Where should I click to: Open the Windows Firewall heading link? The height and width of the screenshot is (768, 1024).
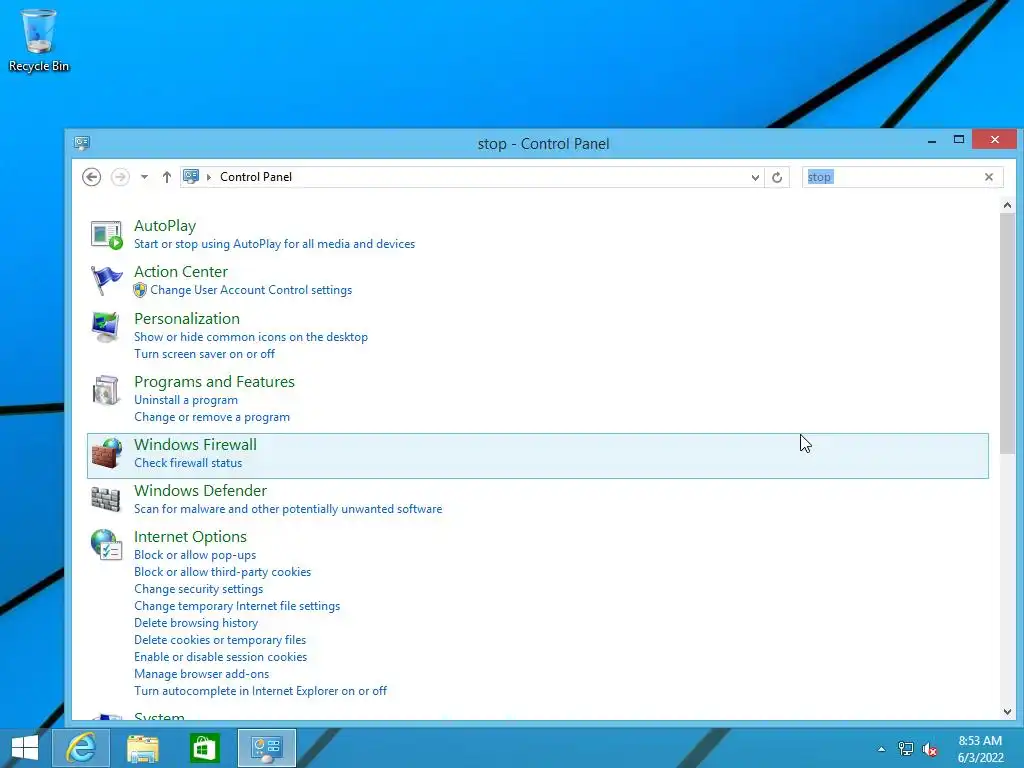(195, 445)
